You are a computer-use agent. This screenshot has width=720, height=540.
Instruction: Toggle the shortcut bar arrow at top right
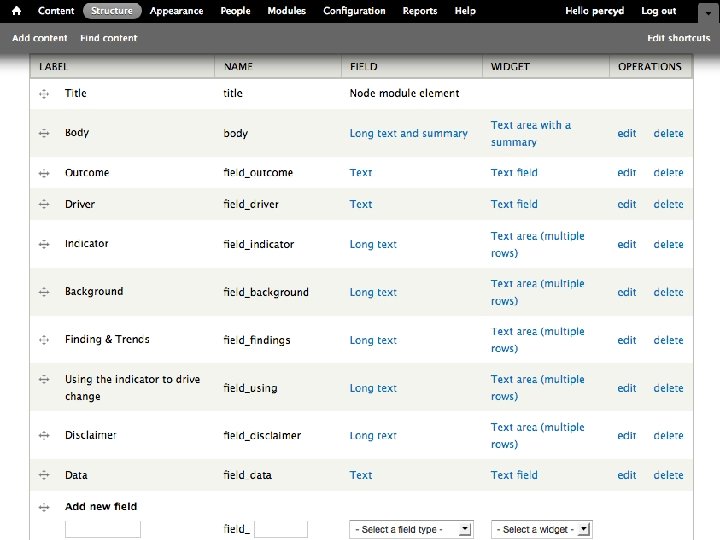tap(708, 13)
